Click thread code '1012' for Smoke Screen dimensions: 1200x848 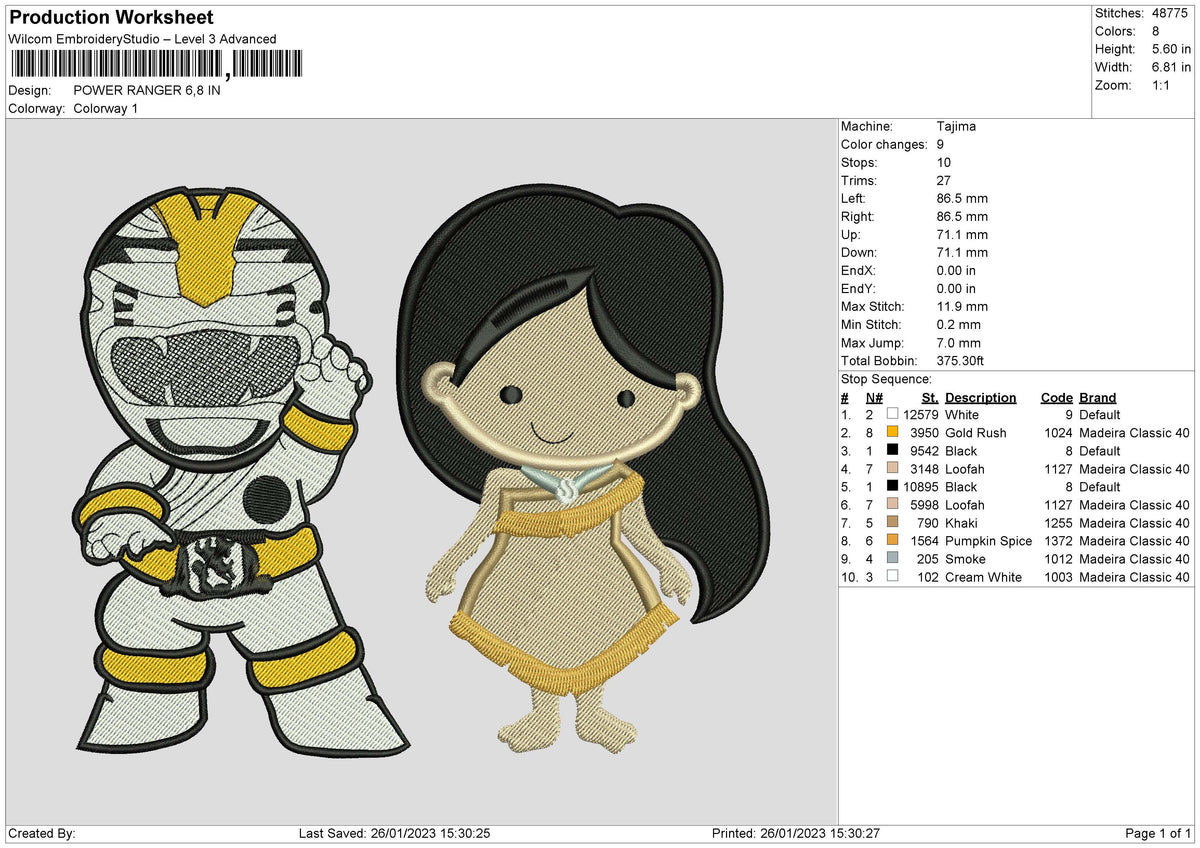click(x=1058, y=558)
